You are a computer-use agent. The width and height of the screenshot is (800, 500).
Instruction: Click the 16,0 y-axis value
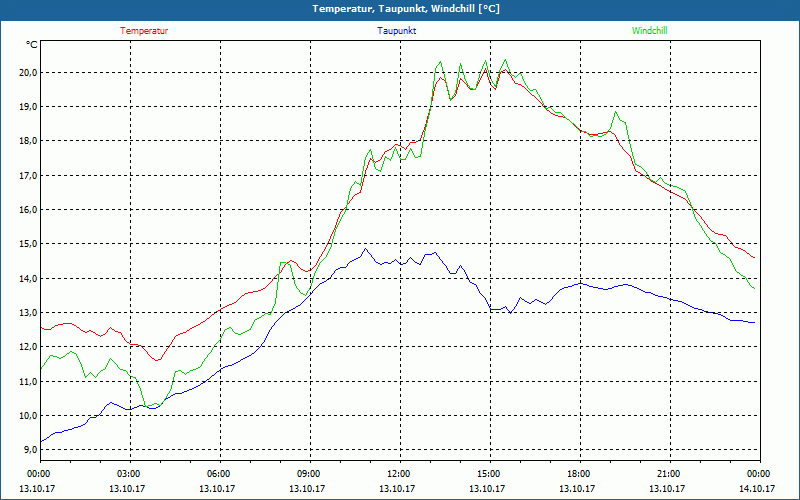pos(29,210)
